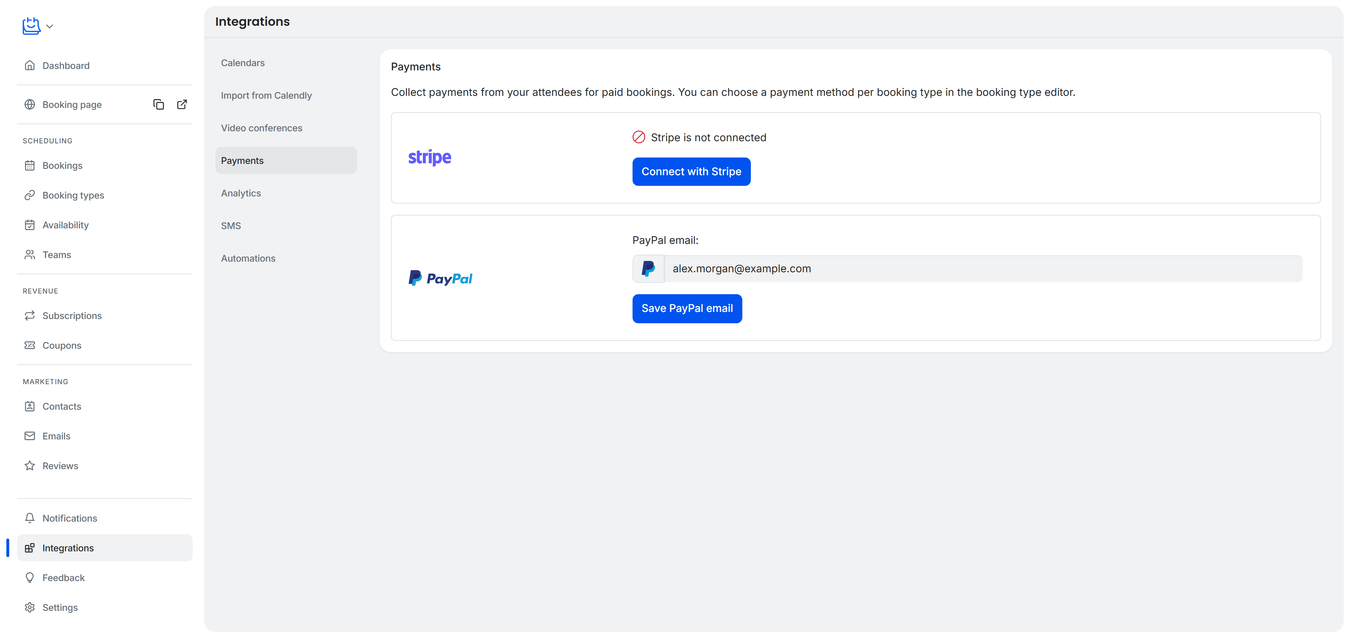Click the Stripe logo
1360x638 pixels.
point(430,158)
